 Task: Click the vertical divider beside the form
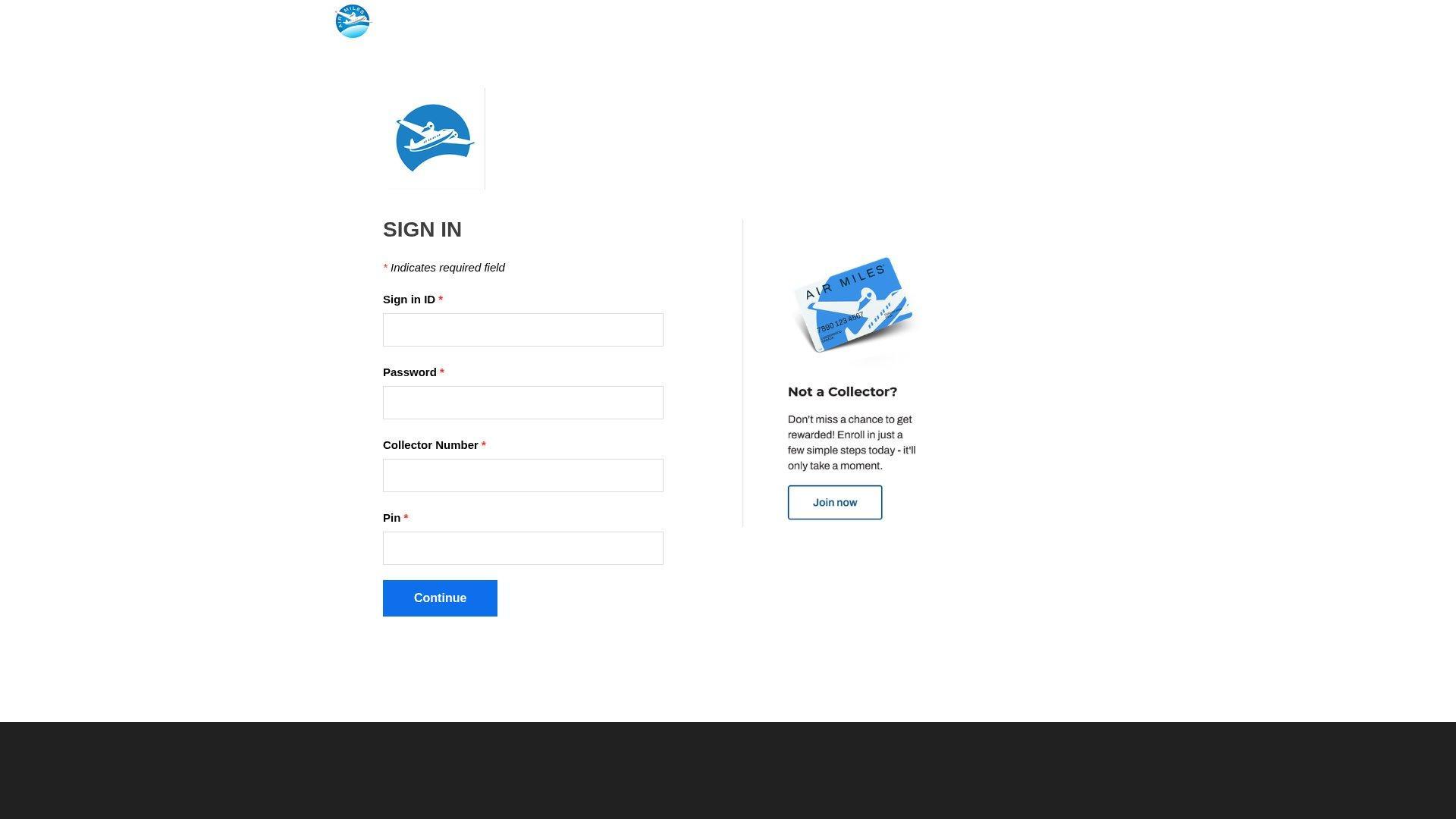(x=742, y=373)
